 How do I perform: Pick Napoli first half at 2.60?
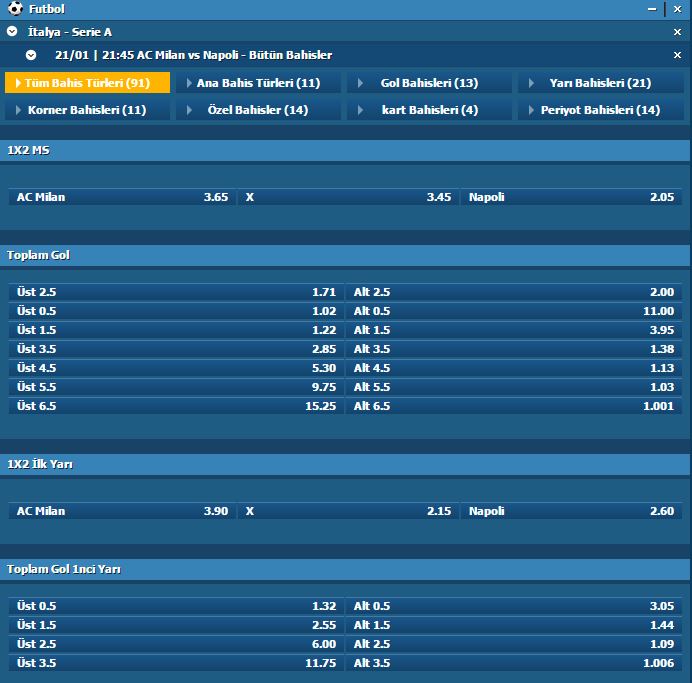tap(572, 511)
